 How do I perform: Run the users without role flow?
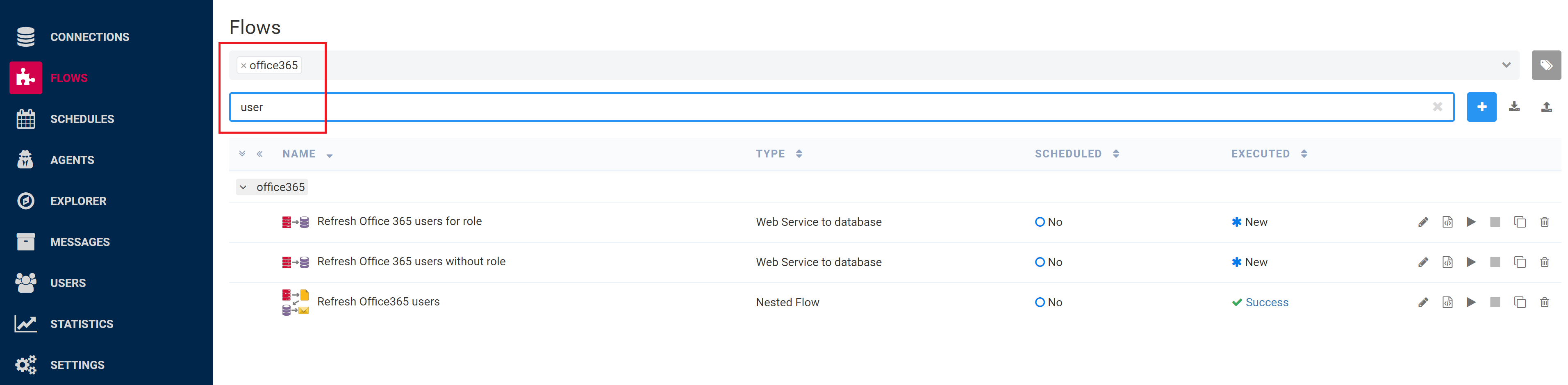click(1471, 262)
